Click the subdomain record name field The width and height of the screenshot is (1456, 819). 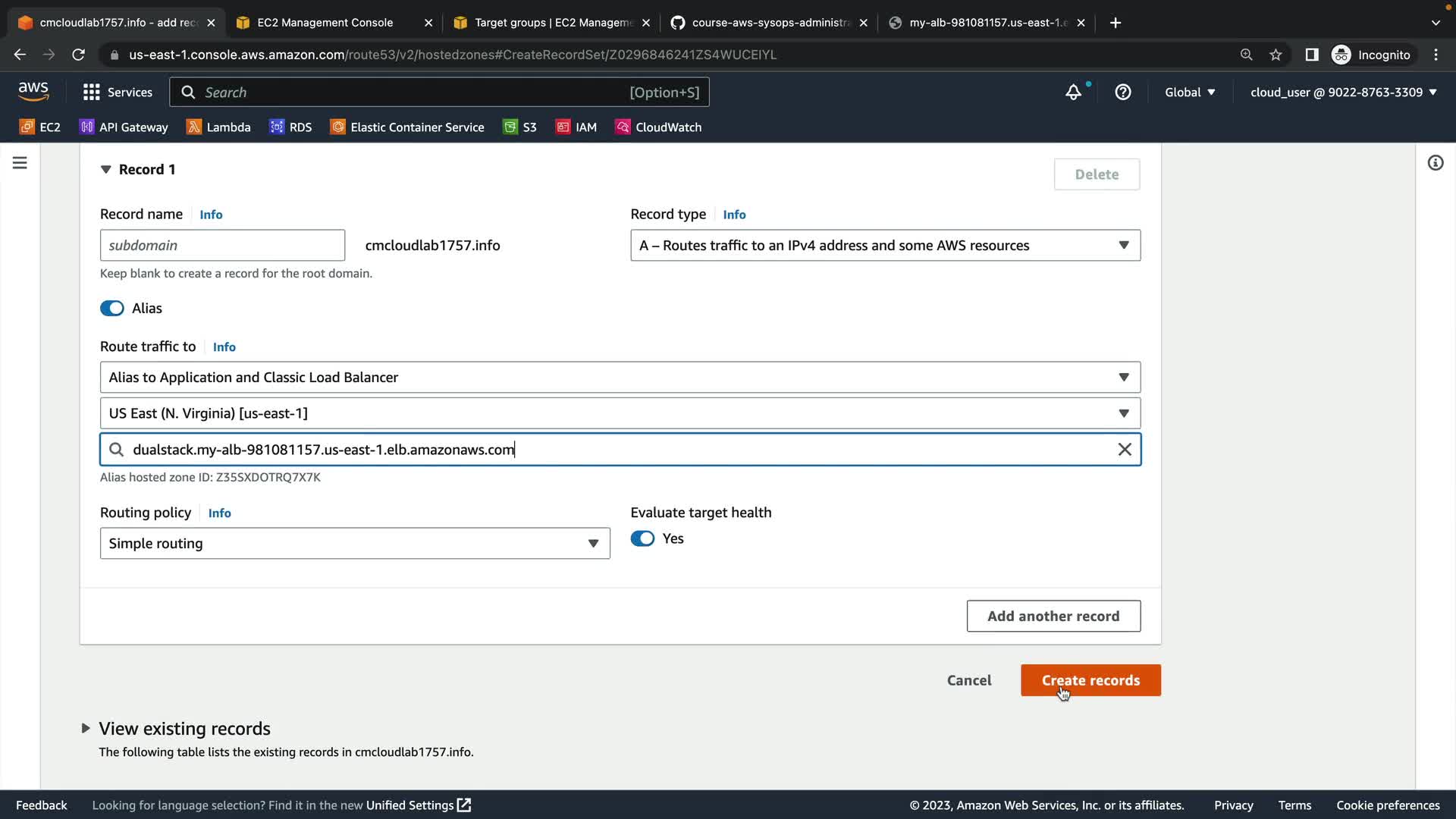tap(222, 246)
